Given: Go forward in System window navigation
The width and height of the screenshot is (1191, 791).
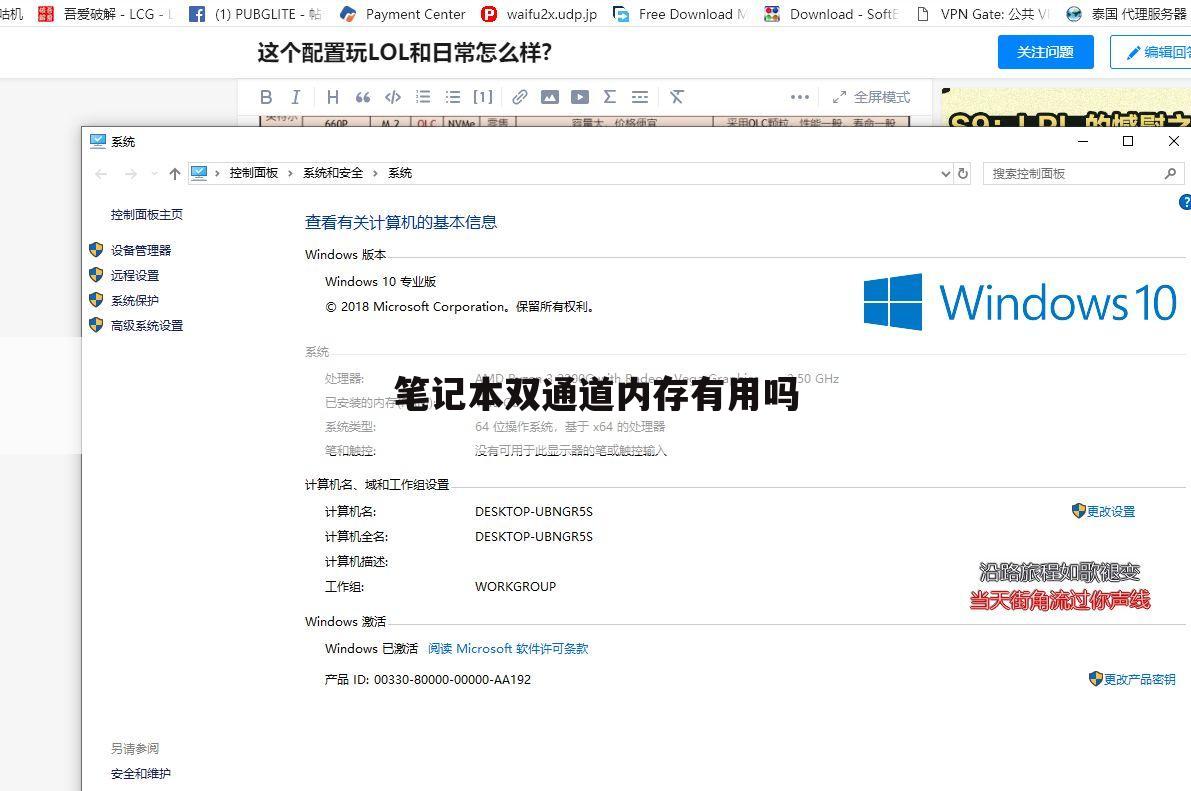Looking at the screenshot, I should pyautogui.click(x=131, y=174).
